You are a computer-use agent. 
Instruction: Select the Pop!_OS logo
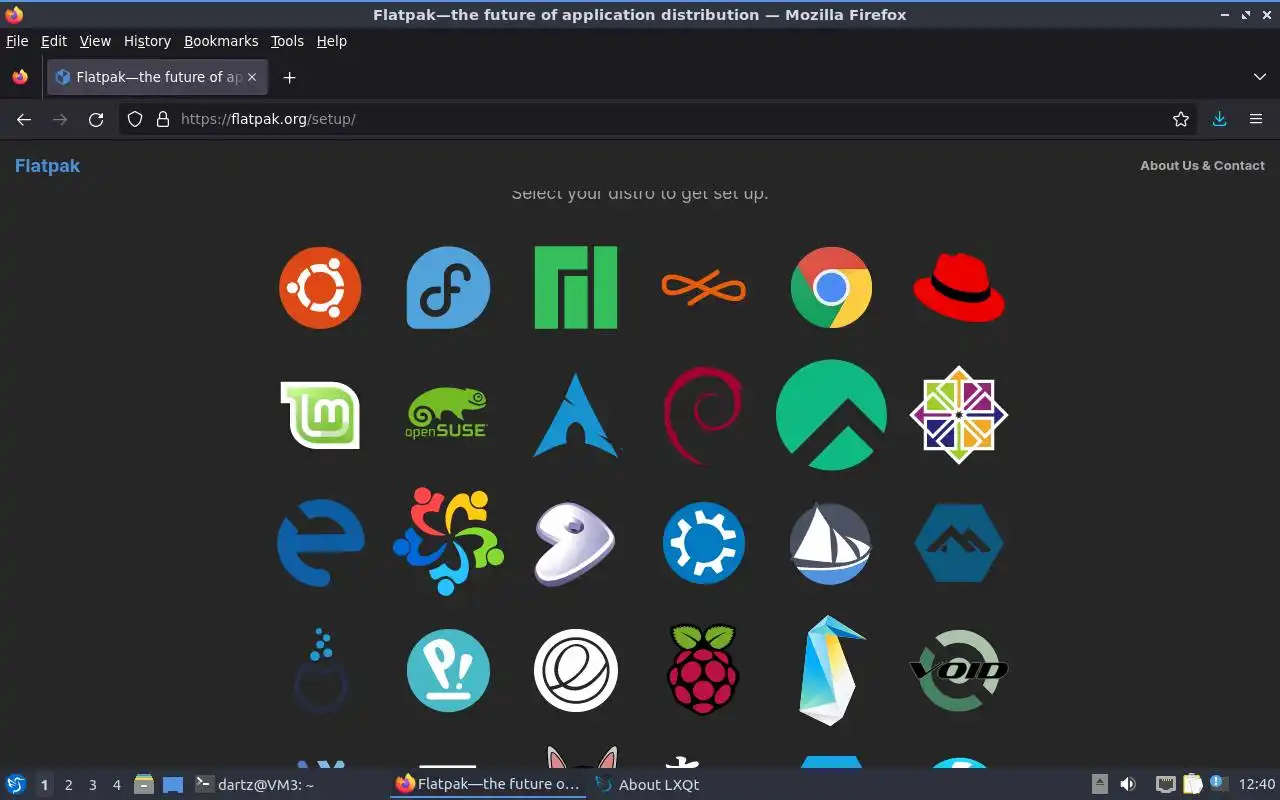point(448,670)
